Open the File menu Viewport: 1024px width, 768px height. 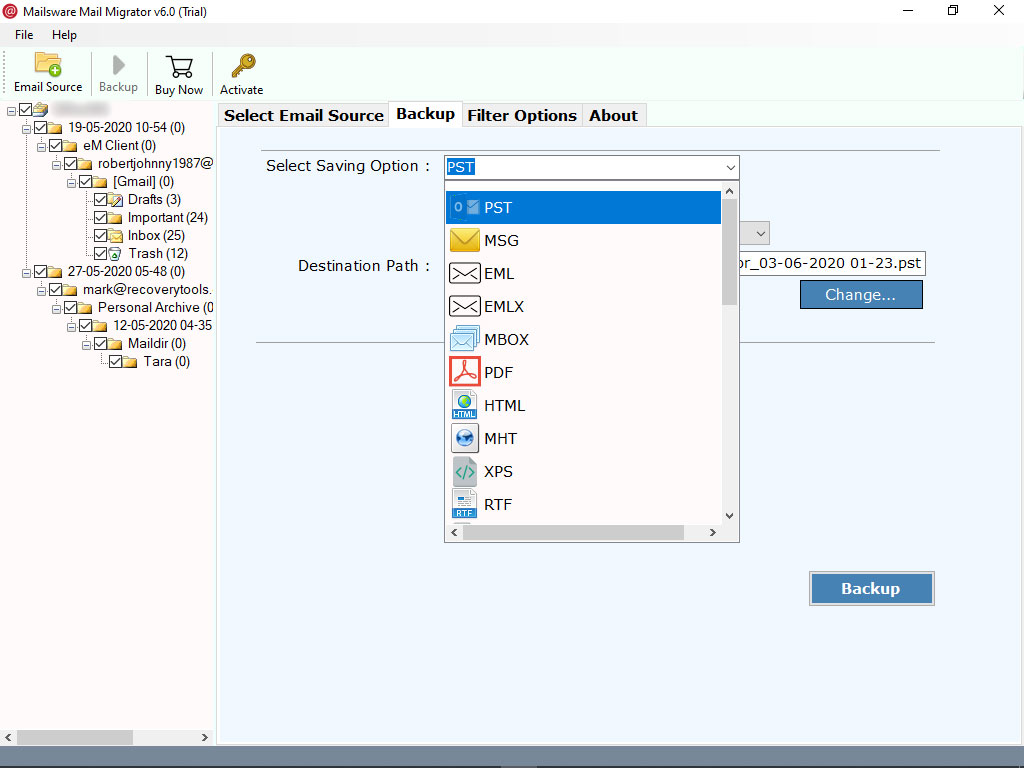click(x=24, y=35)
